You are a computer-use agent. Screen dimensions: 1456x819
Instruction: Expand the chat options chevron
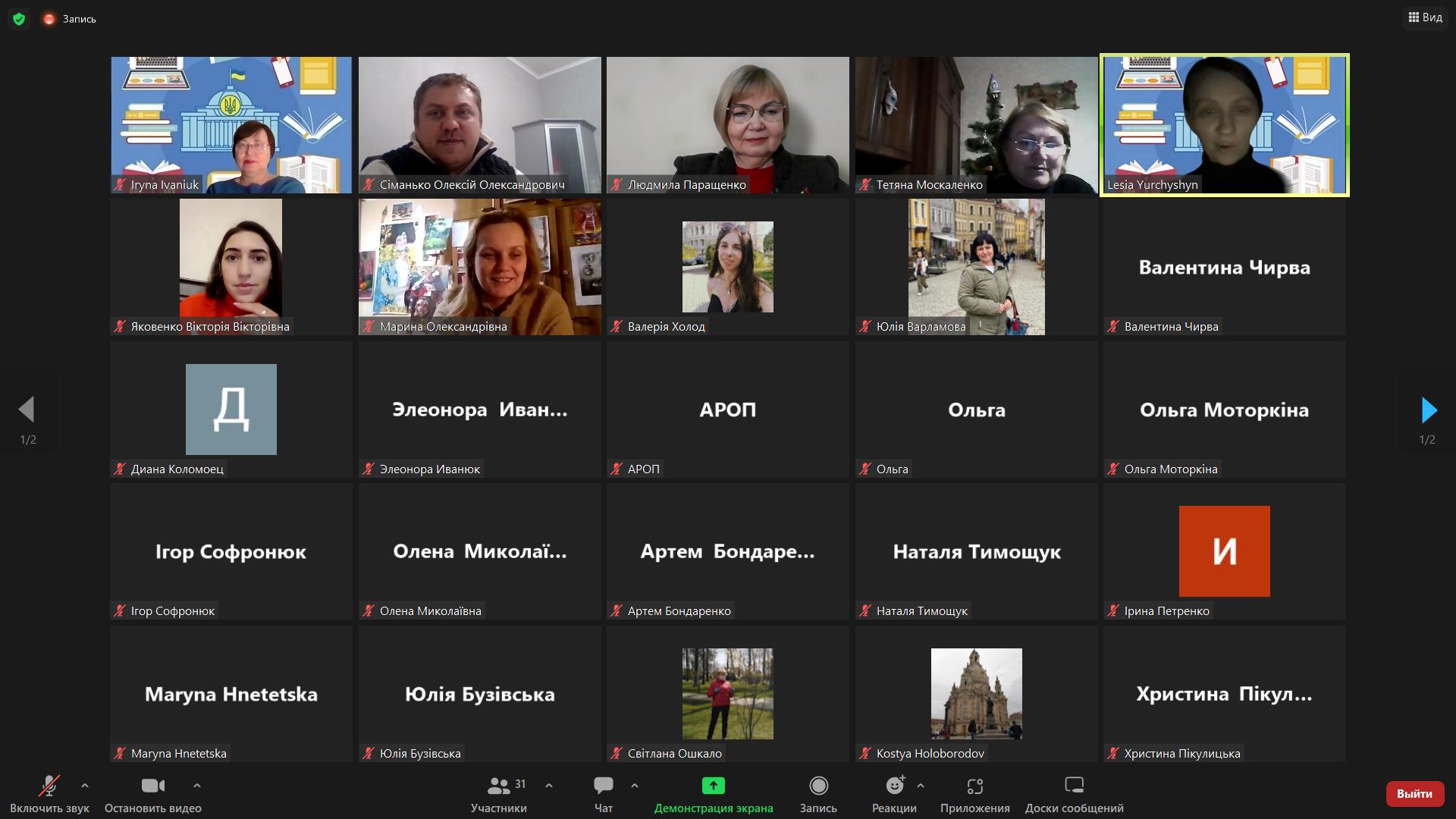tap(635, 786)
